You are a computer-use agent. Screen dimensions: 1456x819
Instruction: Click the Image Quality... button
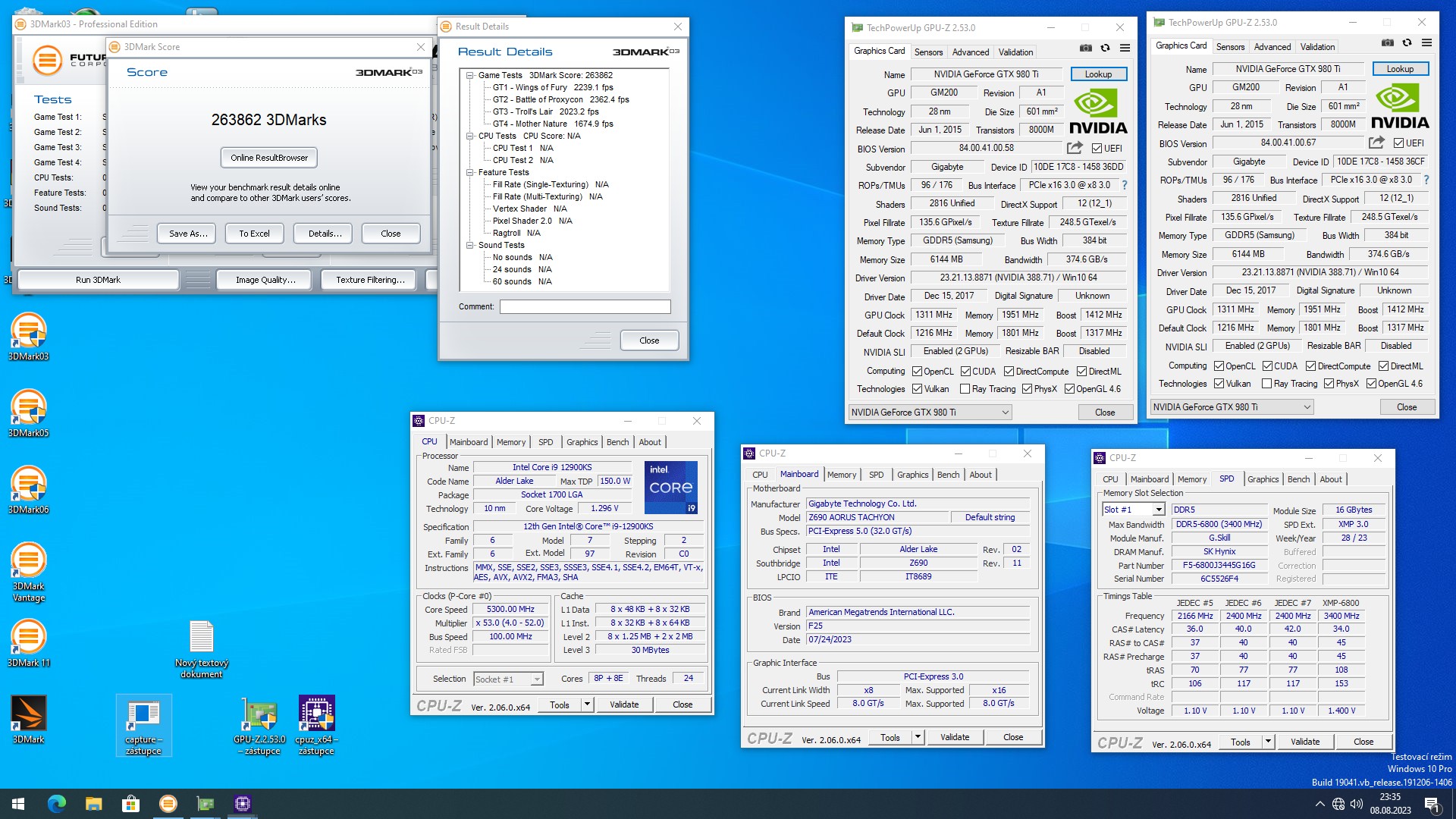[x=265, y=280]
